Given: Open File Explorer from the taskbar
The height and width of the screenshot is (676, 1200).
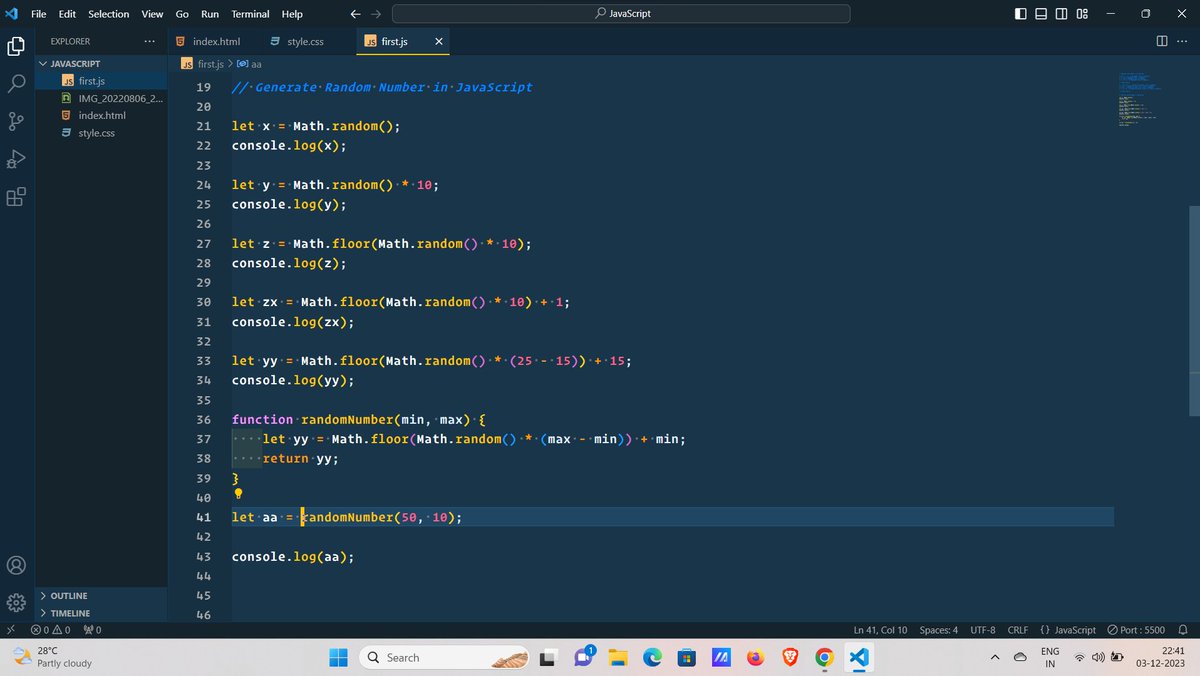Looking at the screenshot, I should pos(618,657).
